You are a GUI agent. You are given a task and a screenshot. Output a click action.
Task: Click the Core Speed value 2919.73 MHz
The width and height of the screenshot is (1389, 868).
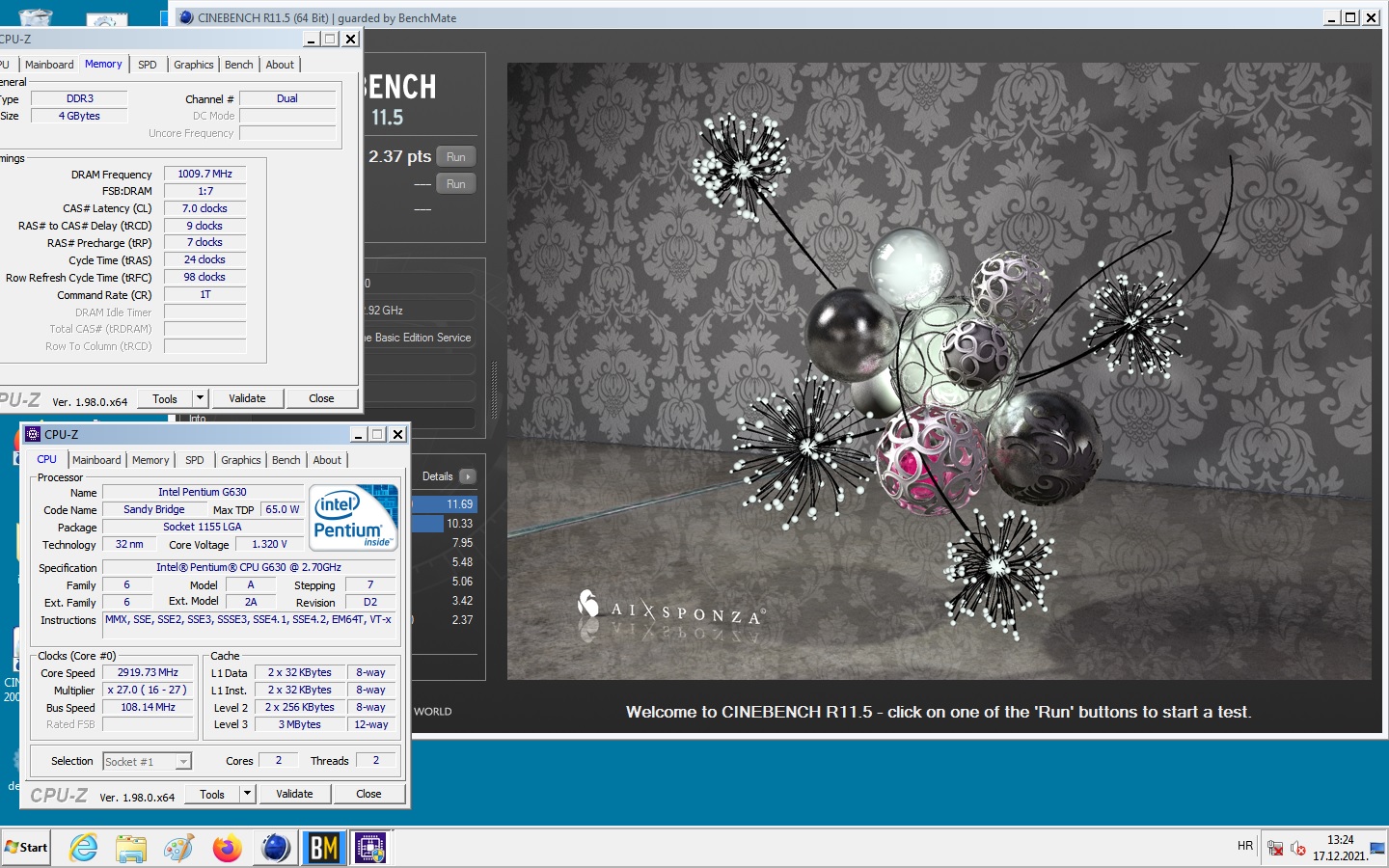(148, 672)
